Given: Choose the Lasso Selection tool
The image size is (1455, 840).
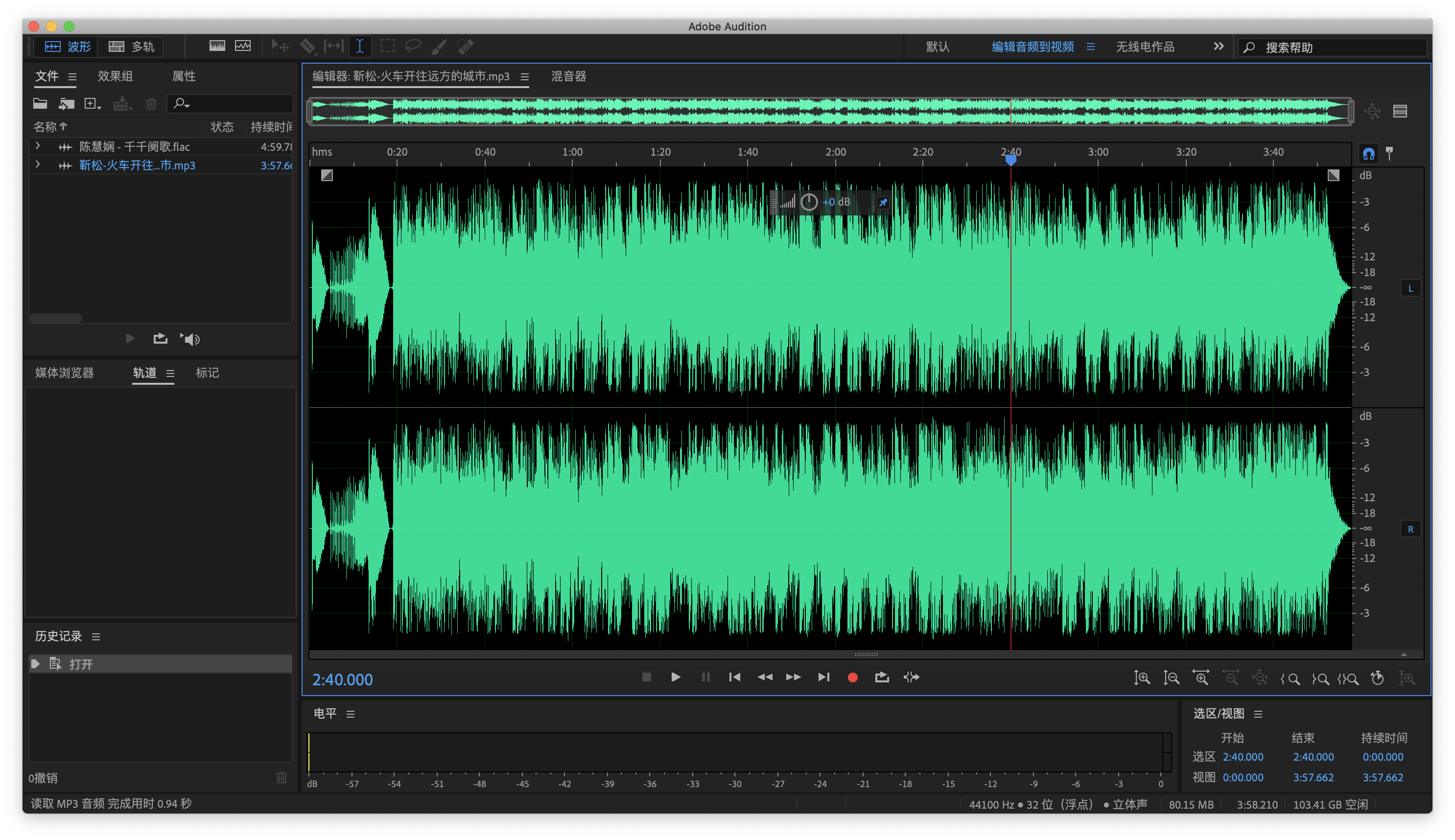Looking at the screenshot, I should 413,46.
